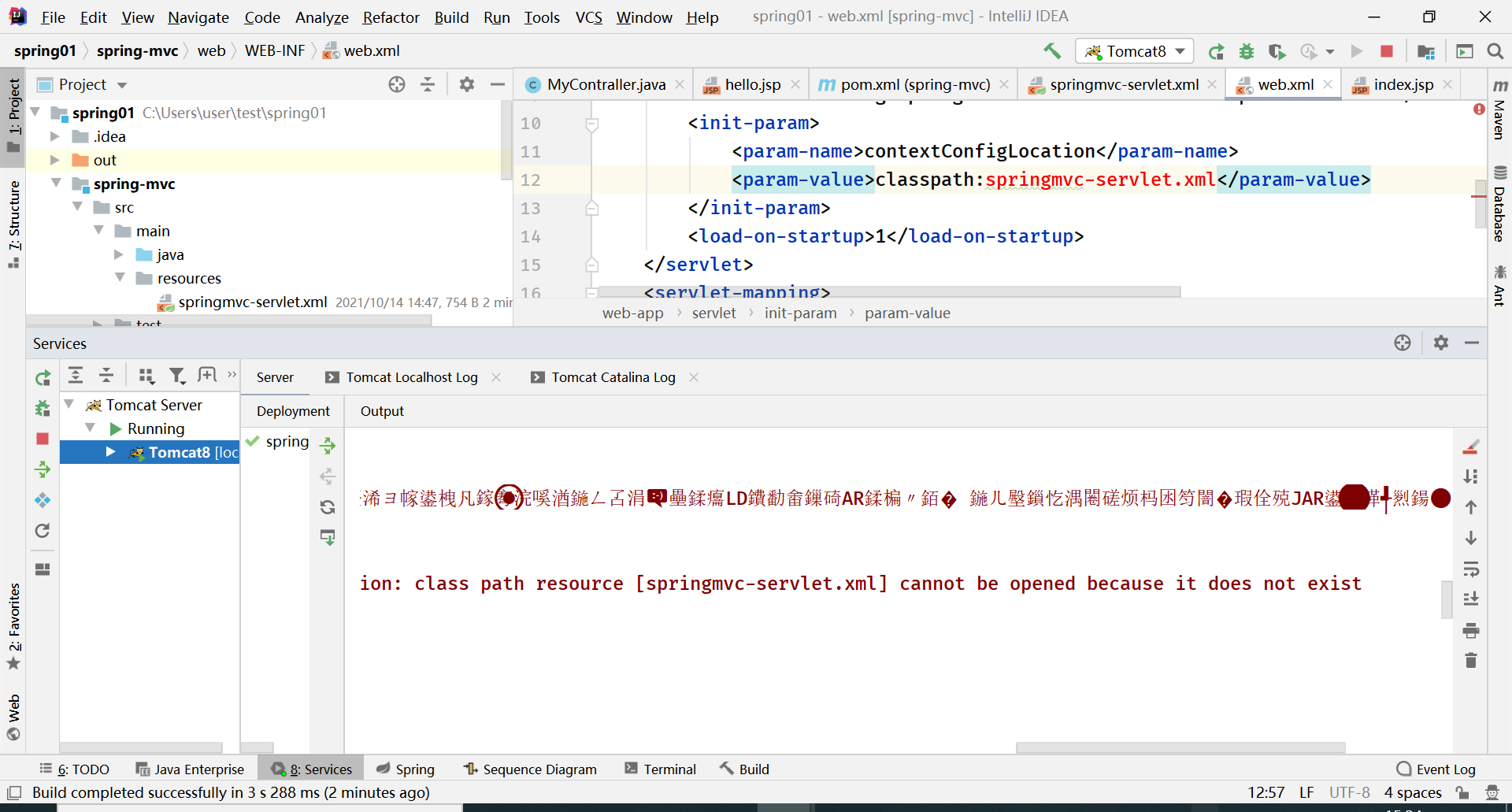Viewport: 1512px width, 812px height.
Task: Collapse all in Project tool window
Action: coord(428,84)
